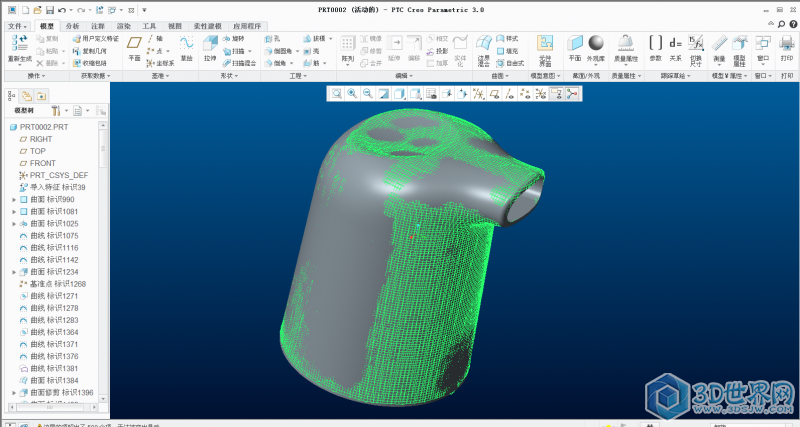Toggle plane display in graphics toolbar
The width and height of the screenshot is (800, 427).
(494, 93)
